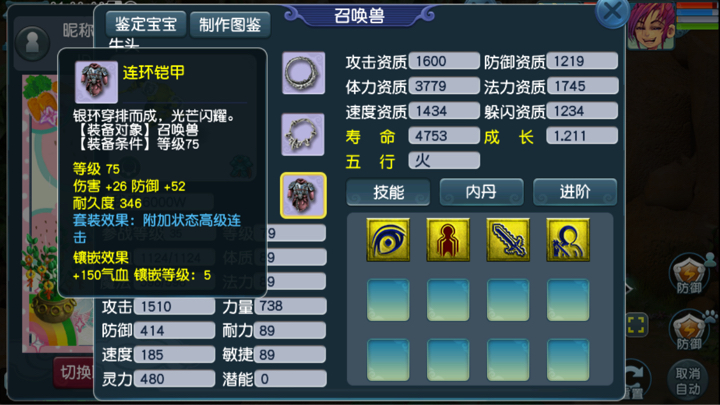720x405 pixels.
Task: Select the ring collar equipment slot
Action: (304, 73)
